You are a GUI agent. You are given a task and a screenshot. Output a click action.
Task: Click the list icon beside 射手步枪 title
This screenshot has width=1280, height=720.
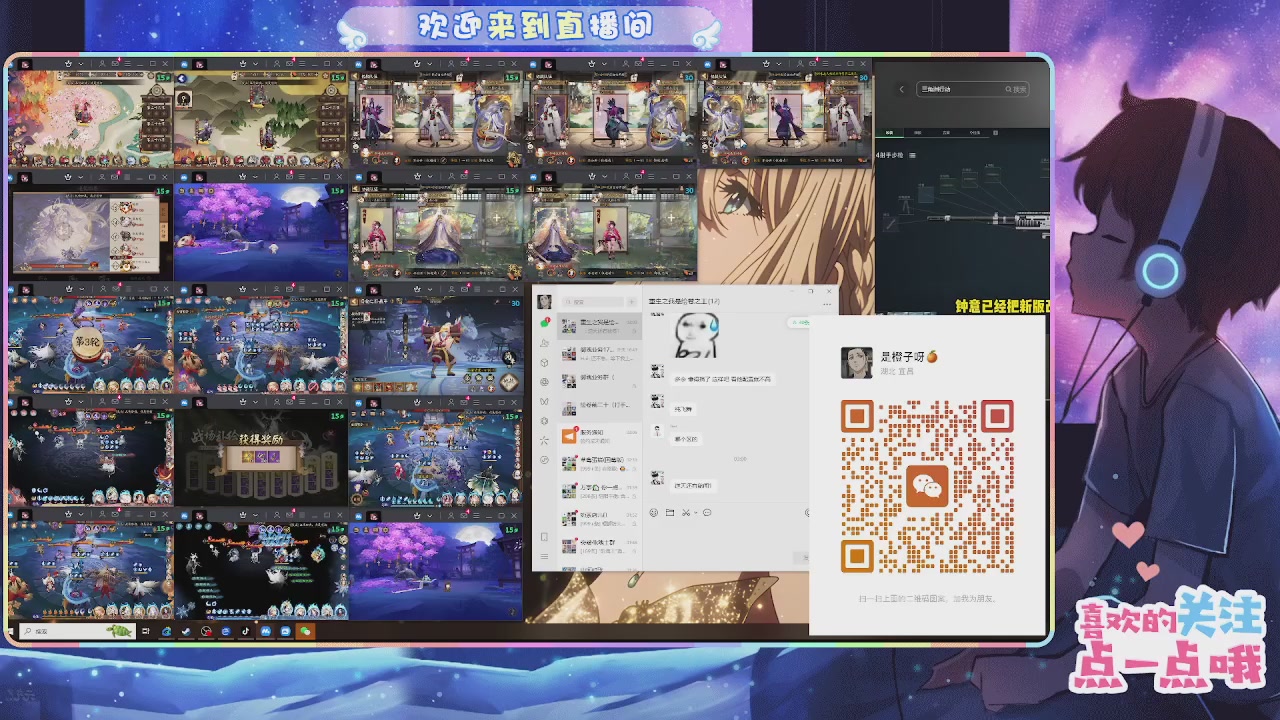pos(912,155)
